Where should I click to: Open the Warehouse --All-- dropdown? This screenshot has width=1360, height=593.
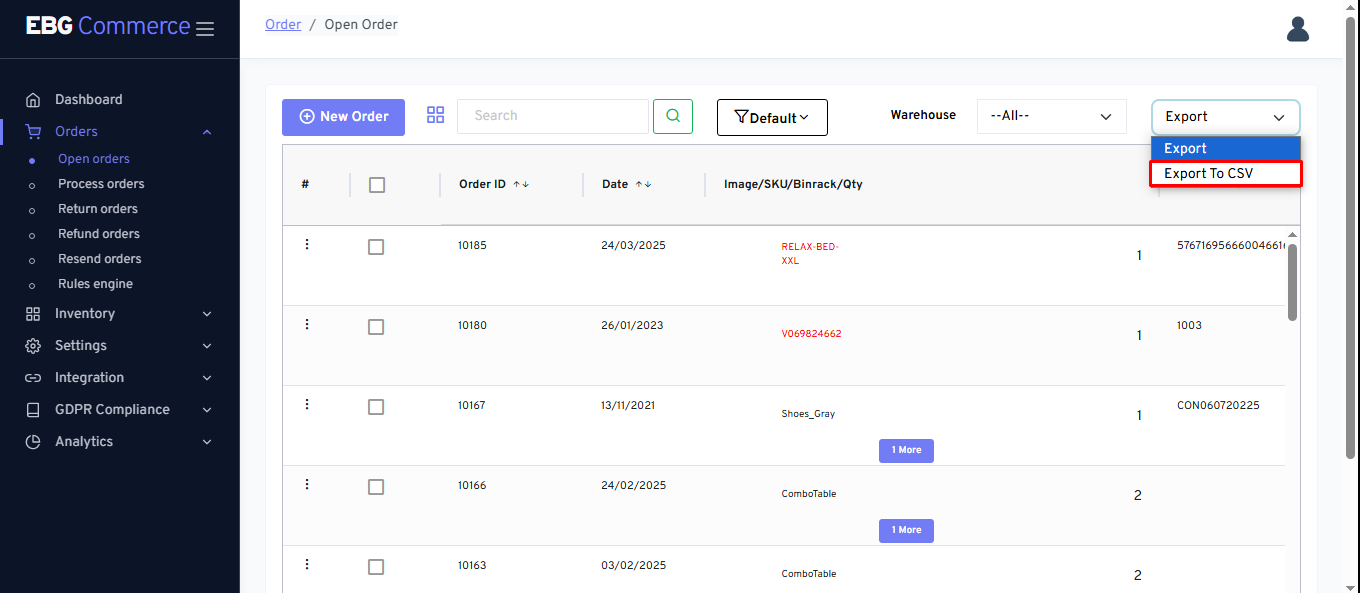pos(1051,116)
